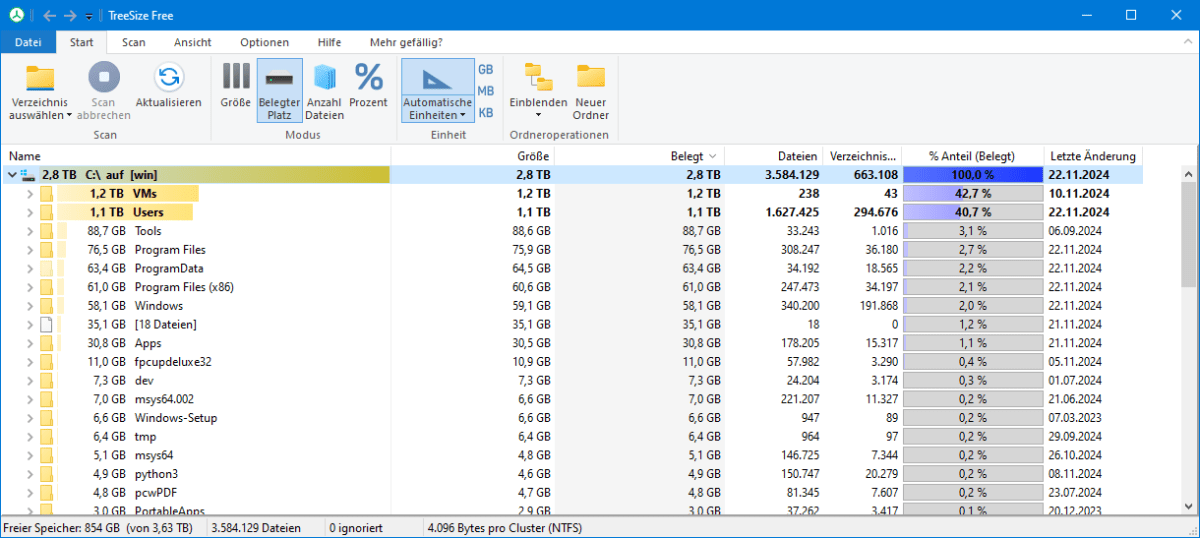Viewport: 1200px width, 538px height.
Task: Click the Windows-Setup folder icon
Action: [x=46, y=418]
